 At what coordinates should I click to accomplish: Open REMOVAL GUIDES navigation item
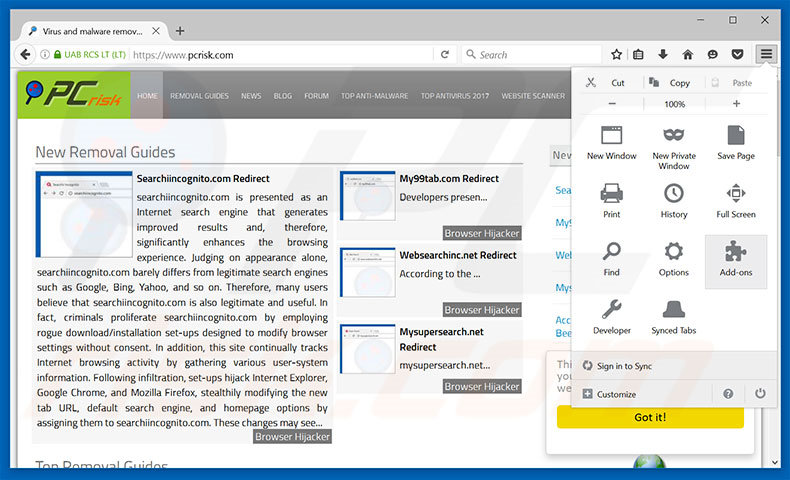click(199, 96)
